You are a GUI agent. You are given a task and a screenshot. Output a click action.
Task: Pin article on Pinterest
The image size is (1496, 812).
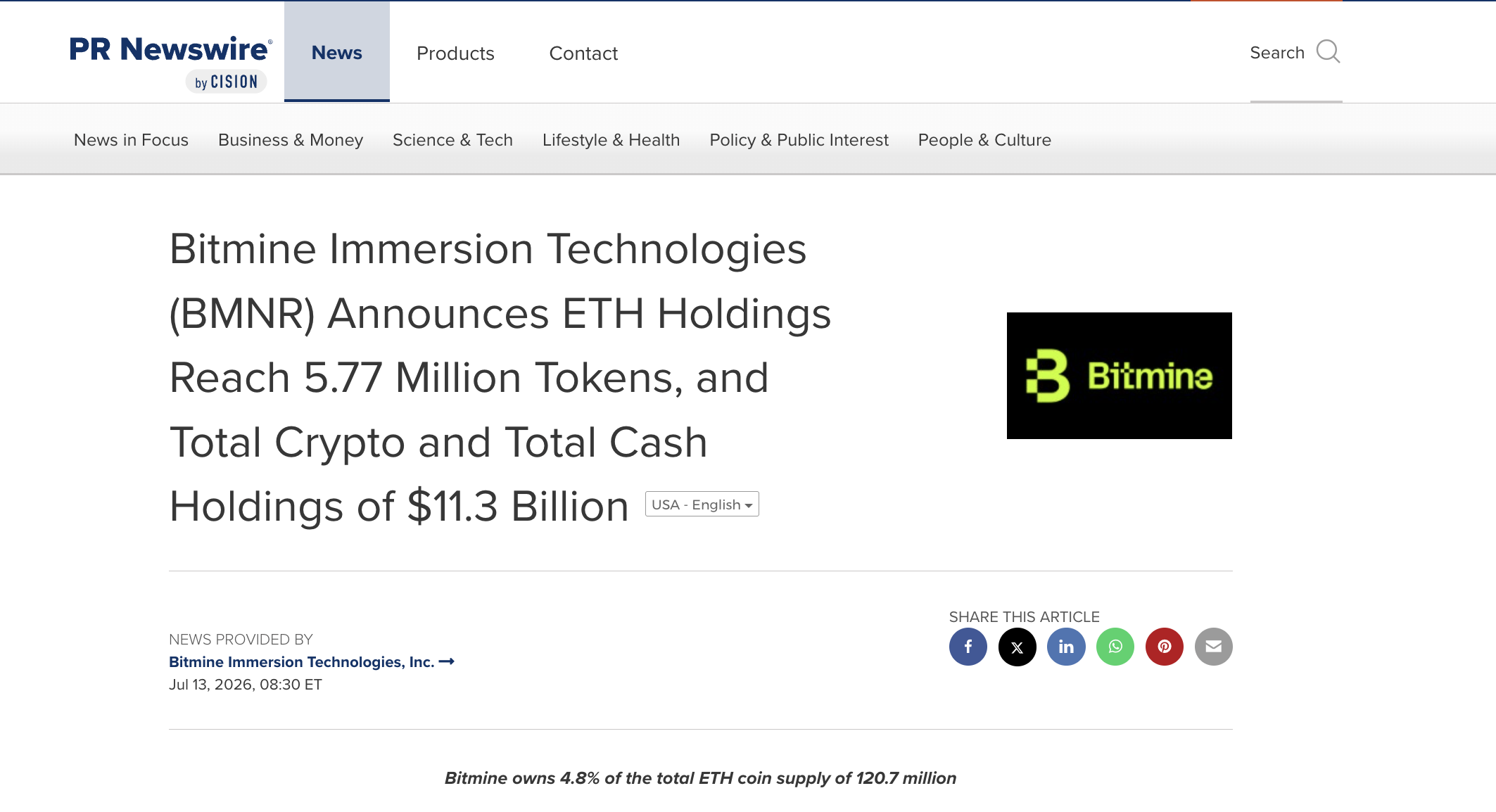point(1165,647)
